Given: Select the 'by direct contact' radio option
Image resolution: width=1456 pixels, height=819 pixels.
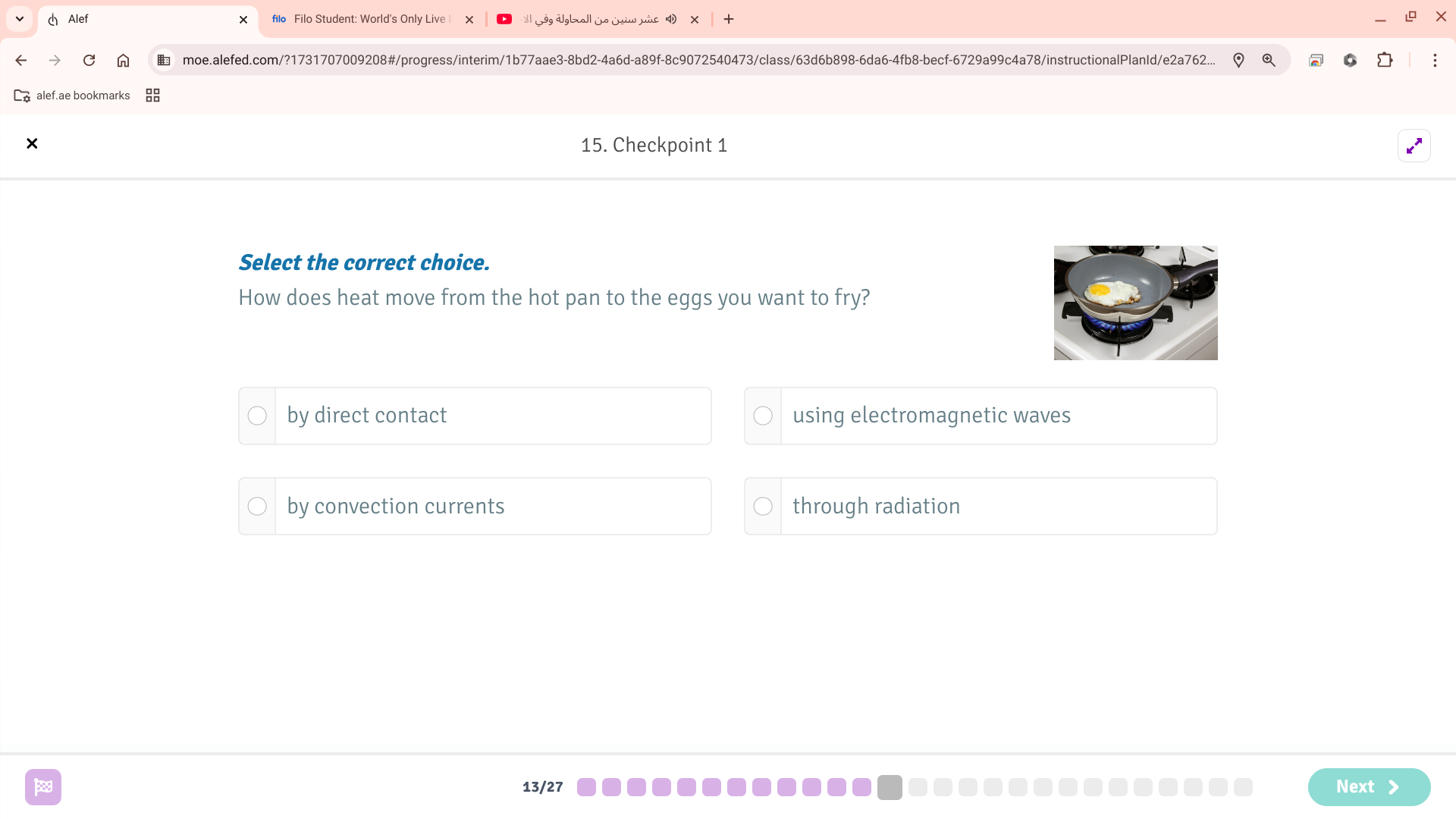Looking at the screenshot, I should [257, 416].
